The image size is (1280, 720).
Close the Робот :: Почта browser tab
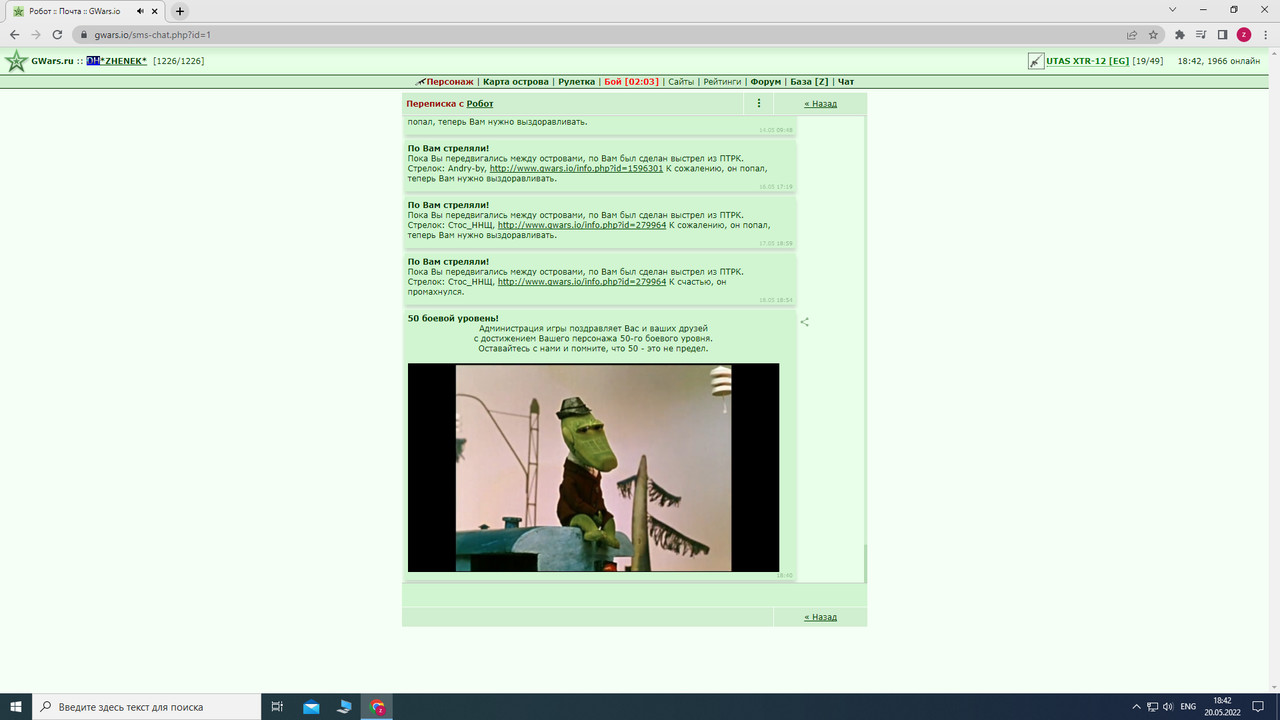tap(155, 11)
